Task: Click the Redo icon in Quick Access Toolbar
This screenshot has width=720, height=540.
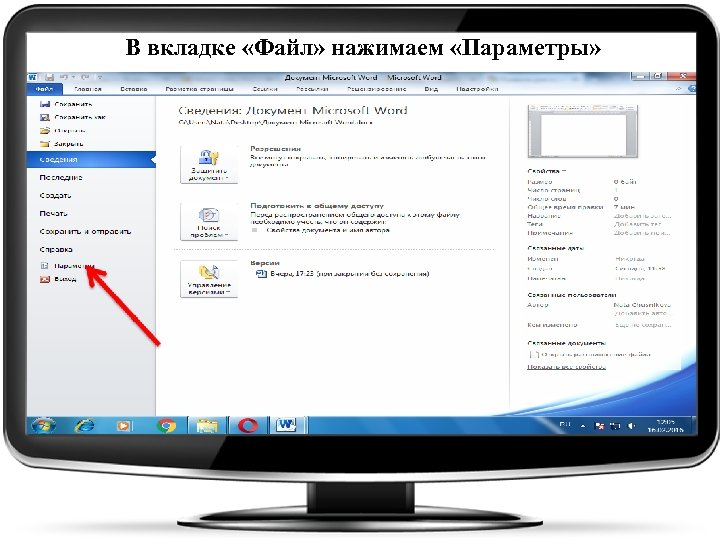Action: [85, 77]
